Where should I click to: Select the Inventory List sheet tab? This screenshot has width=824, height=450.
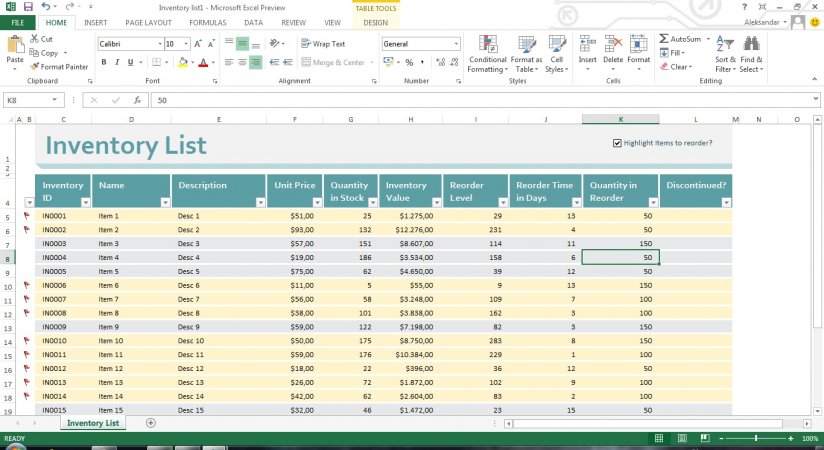(x=93, y=423)
